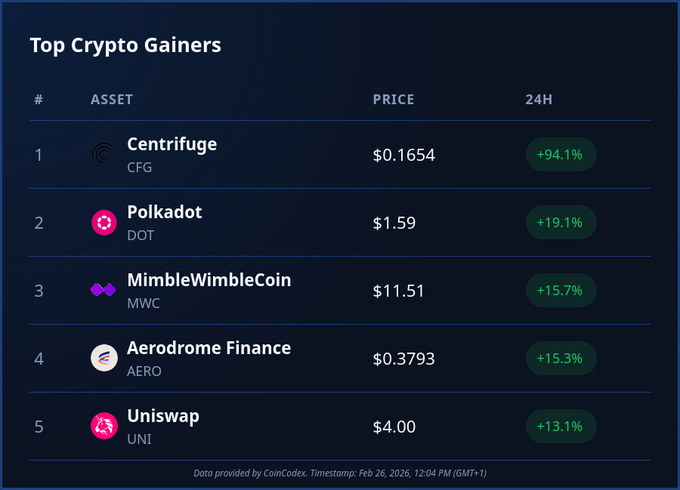This screenshot has height=490, width=680.
Task: Click the Aerodrome Finance logo icon
Action: pyautogui.click(x=104, y=358)
